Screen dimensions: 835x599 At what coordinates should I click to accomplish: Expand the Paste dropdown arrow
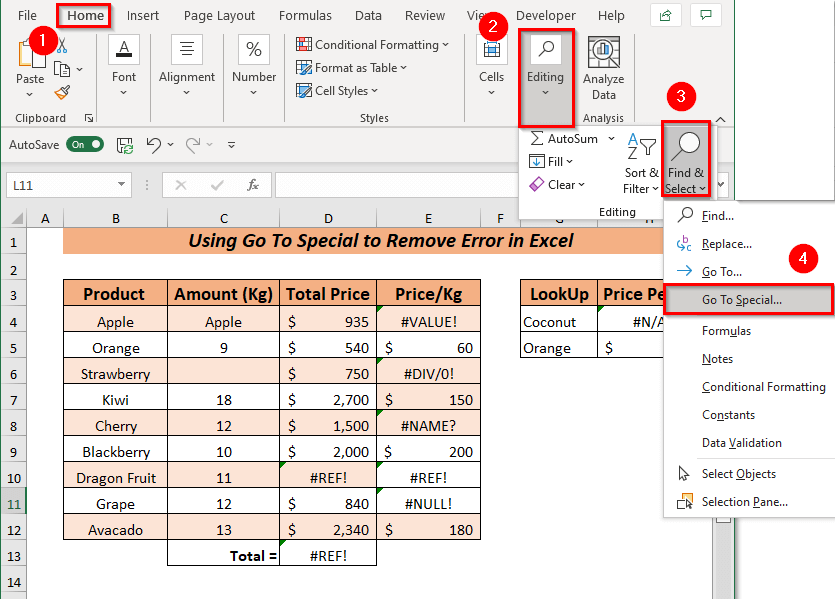coord(30,92)
